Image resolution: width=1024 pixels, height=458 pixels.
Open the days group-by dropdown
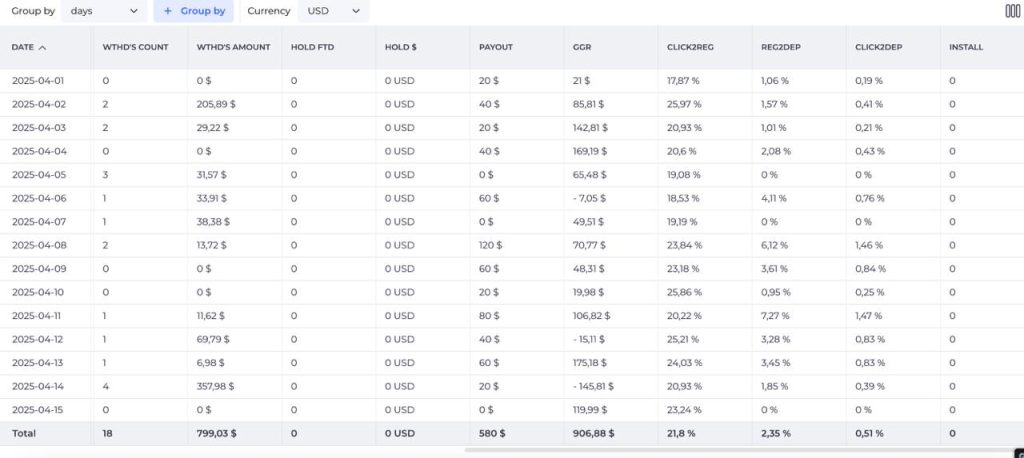pos(104,11)
